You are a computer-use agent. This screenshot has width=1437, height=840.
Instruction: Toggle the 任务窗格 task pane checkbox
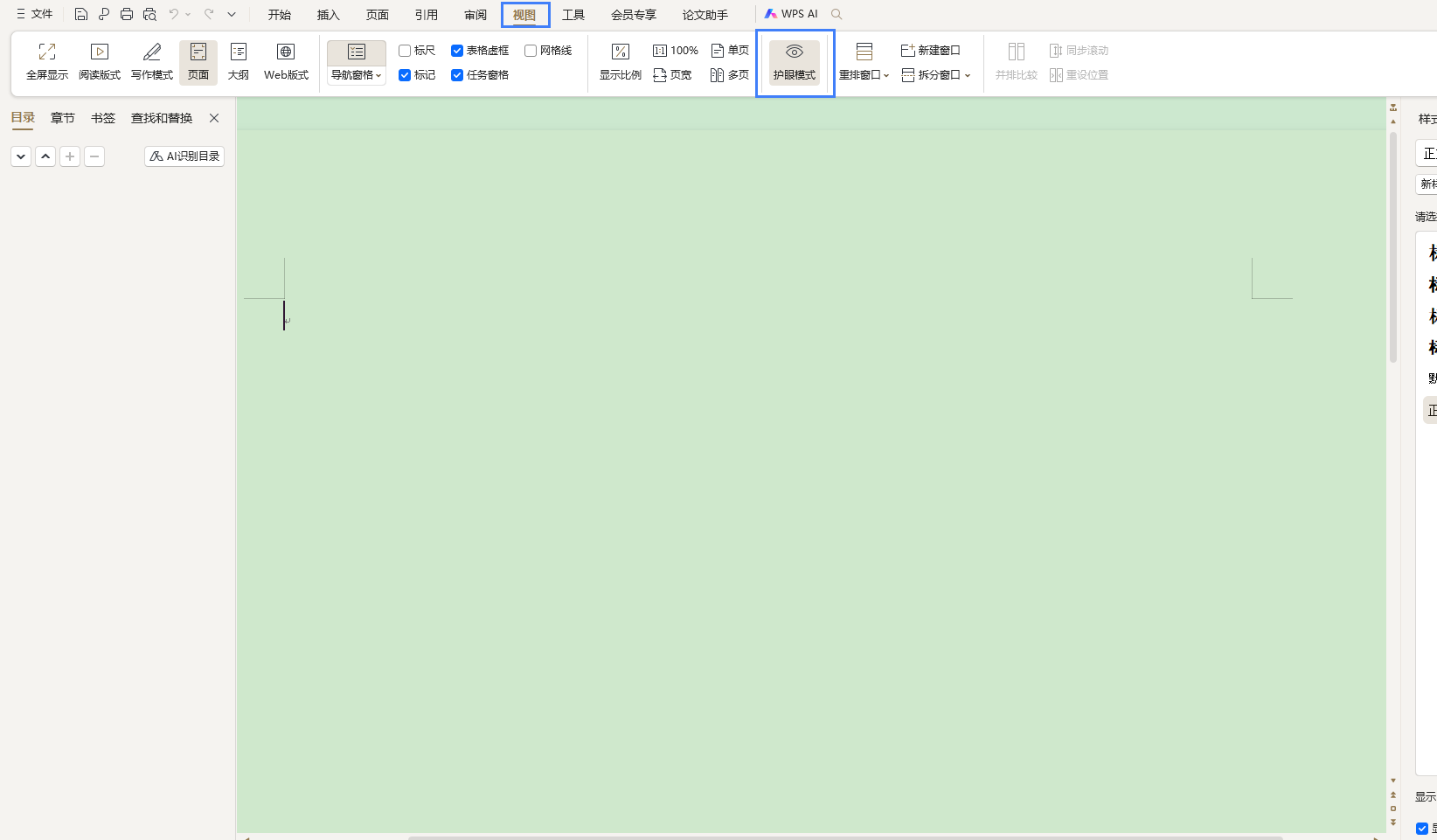[x=457, y=75]
